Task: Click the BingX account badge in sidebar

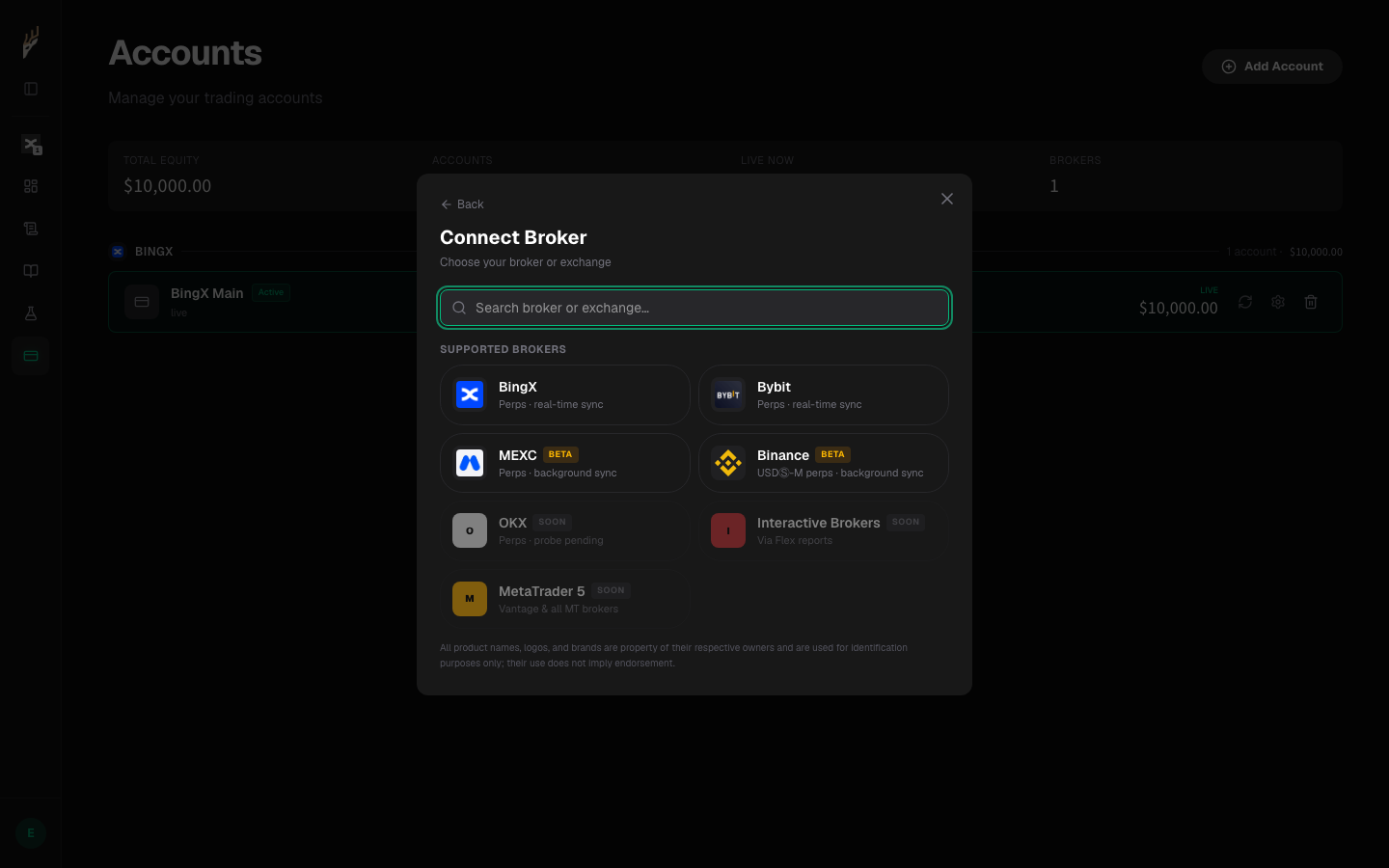Action: [31, 145]
